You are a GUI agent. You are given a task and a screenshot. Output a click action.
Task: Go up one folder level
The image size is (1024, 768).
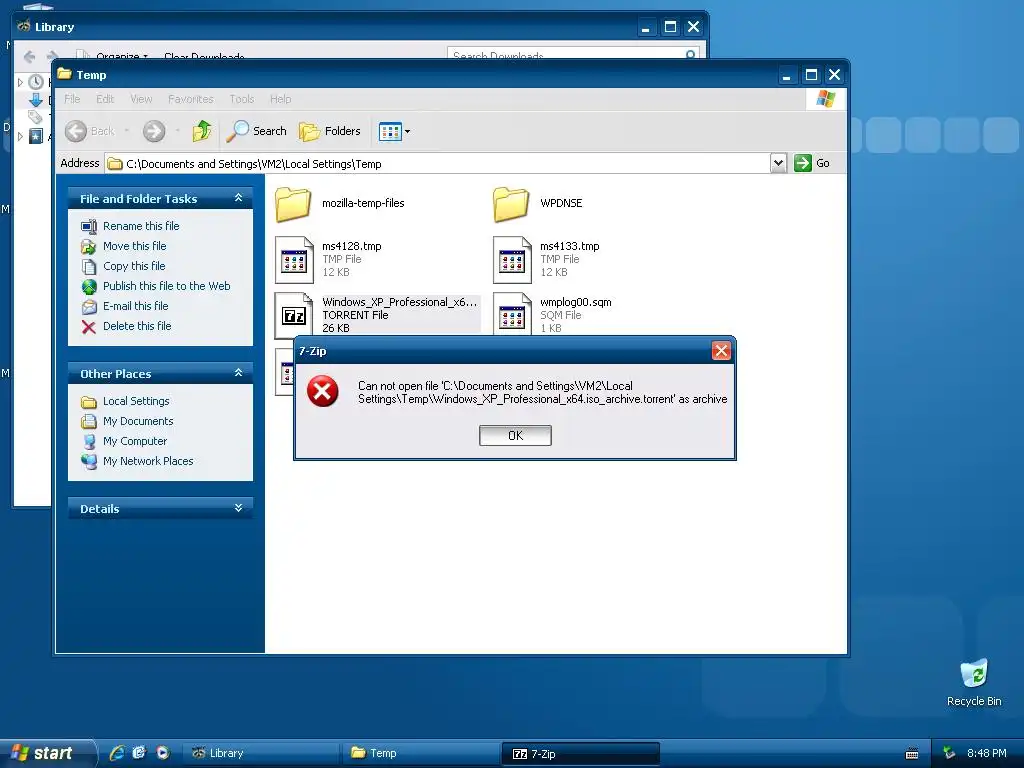[202, 131]
